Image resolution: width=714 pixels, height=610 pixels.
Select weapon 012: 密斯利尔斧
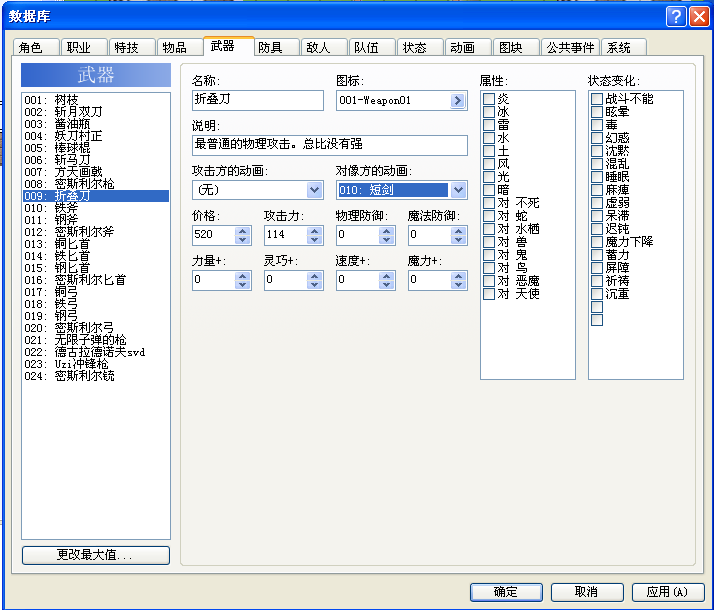point(96,232)
